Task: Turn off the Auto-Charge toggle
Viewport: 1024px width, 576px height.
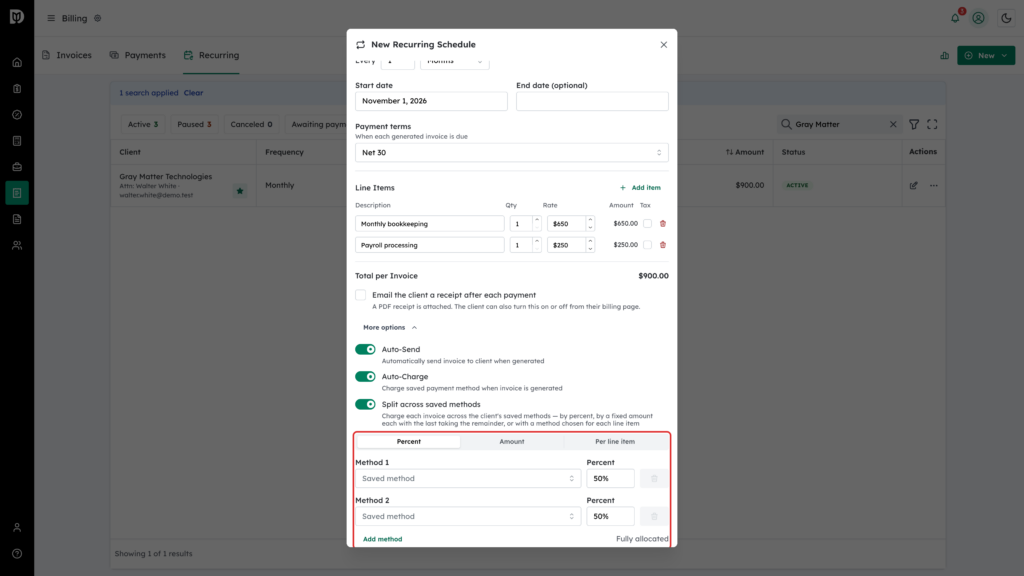Action: (x=365, y=377)
